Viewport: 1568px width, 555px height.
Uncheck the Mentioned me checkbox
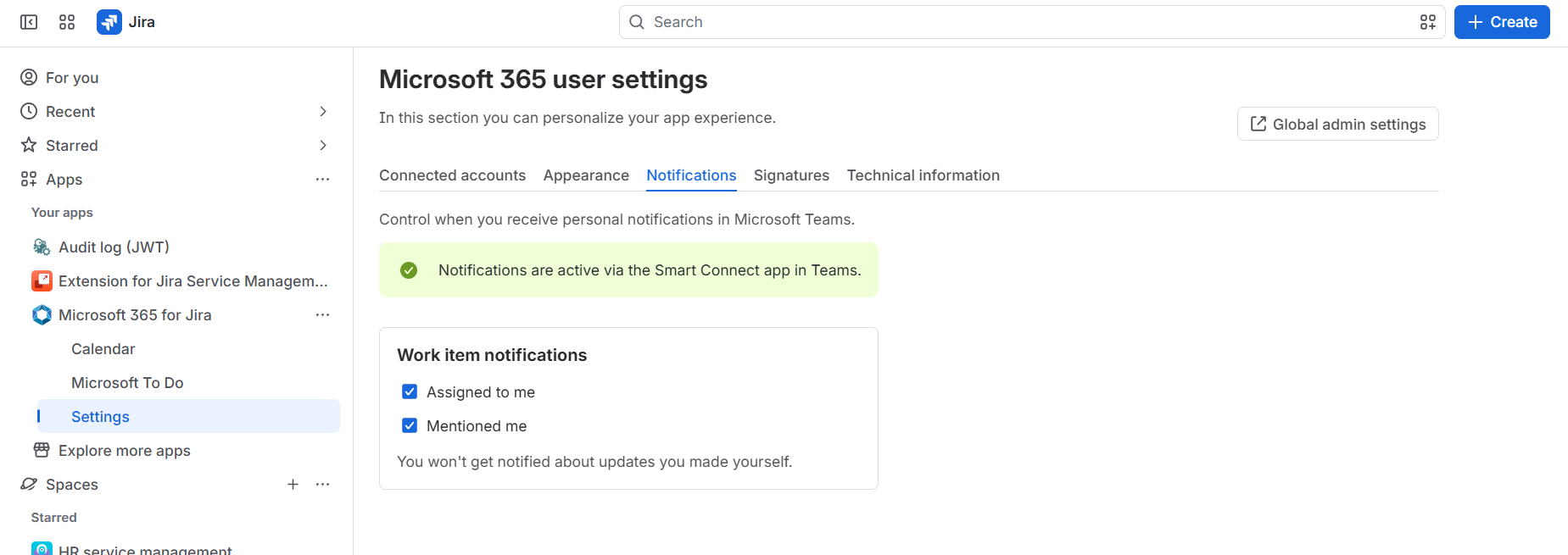pyautogui.click(x=410, y=425)
